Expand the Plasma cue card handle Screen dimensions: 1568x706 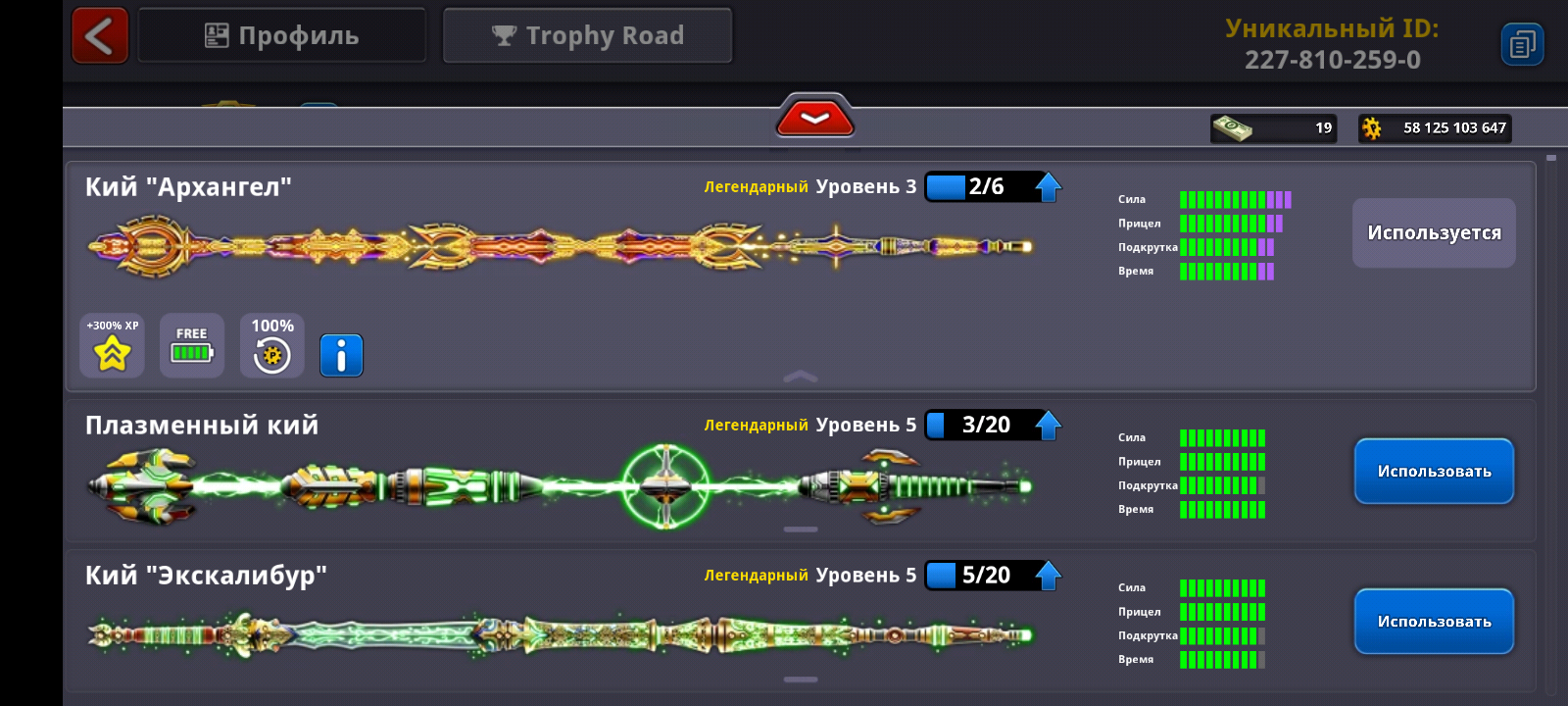coord(801,529)
